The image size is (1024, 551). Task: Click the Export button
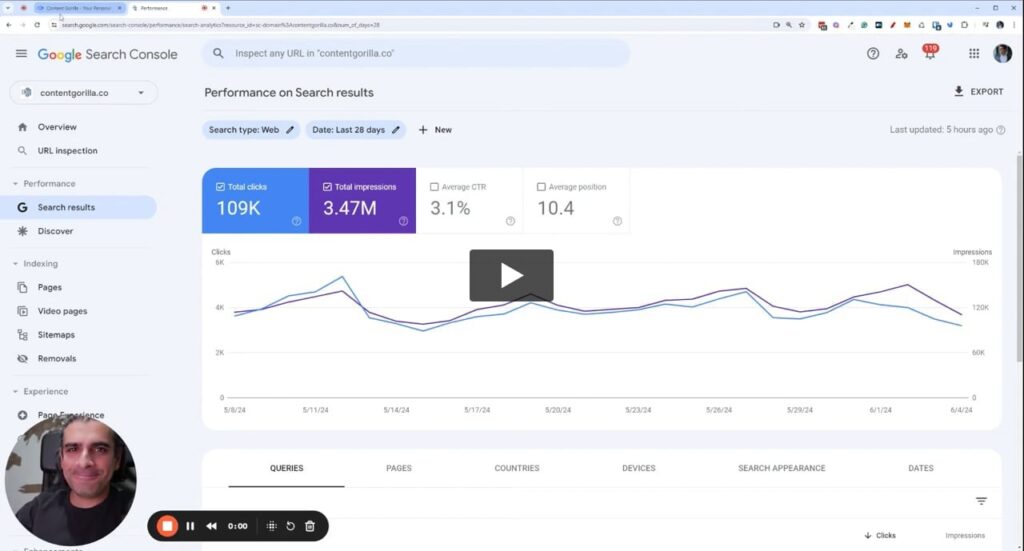point(978,92)
